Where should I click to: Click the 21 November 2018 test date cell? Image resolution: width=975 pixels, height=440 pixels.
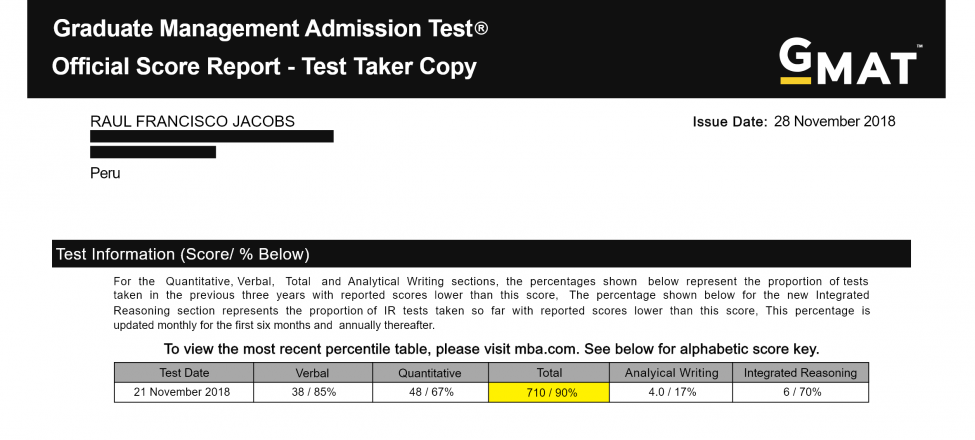tap(184, 392)
